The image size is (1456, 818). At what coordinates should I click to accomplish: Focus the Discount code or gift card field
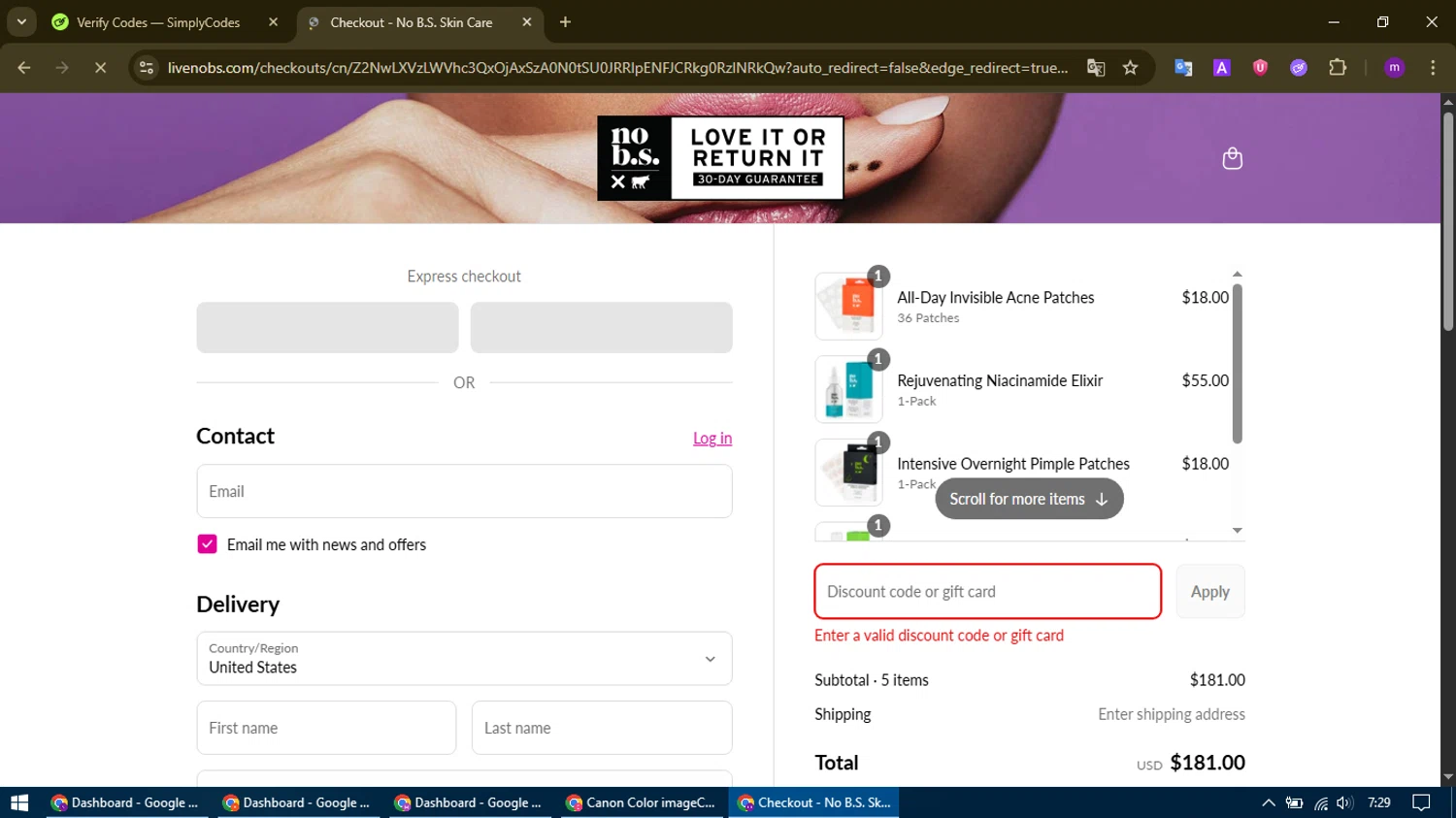[x=987, y=591]
